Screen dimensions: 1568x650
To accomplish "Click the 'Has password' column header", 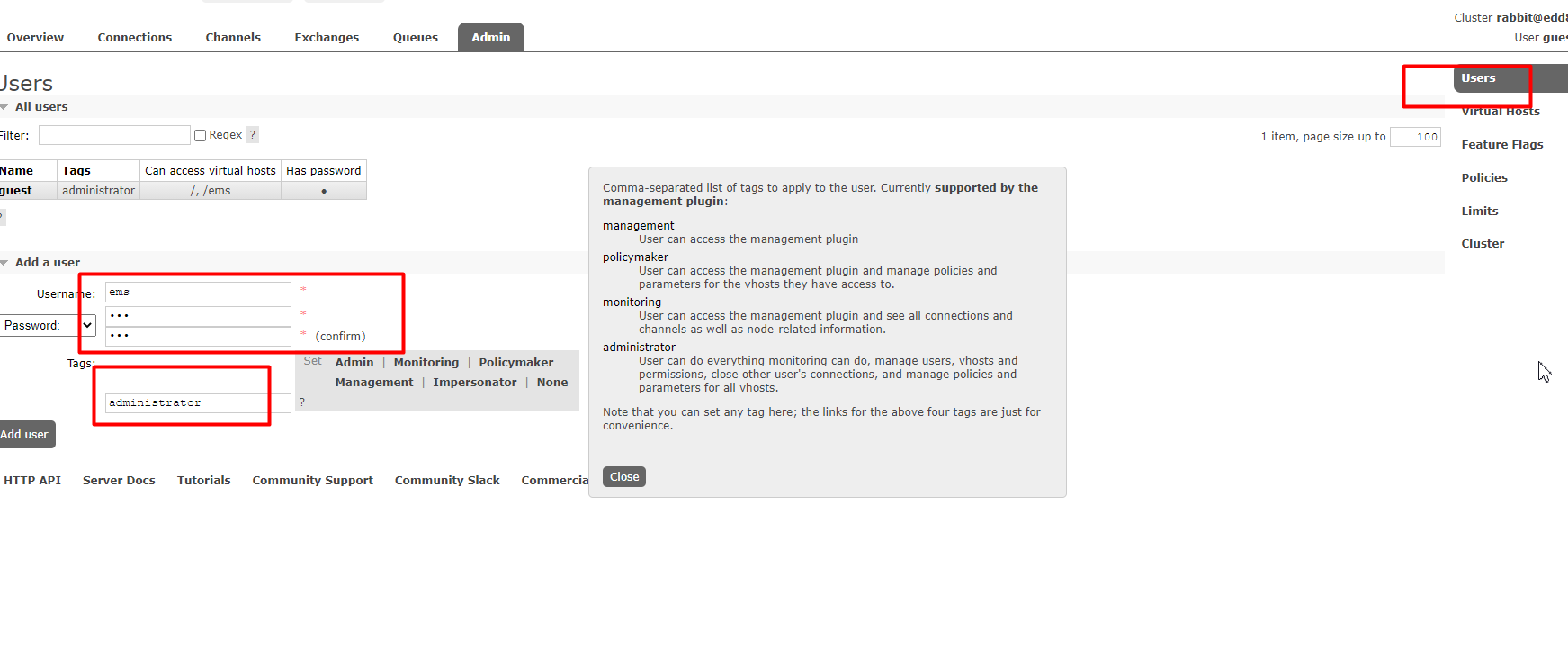I will click(324, 170).
